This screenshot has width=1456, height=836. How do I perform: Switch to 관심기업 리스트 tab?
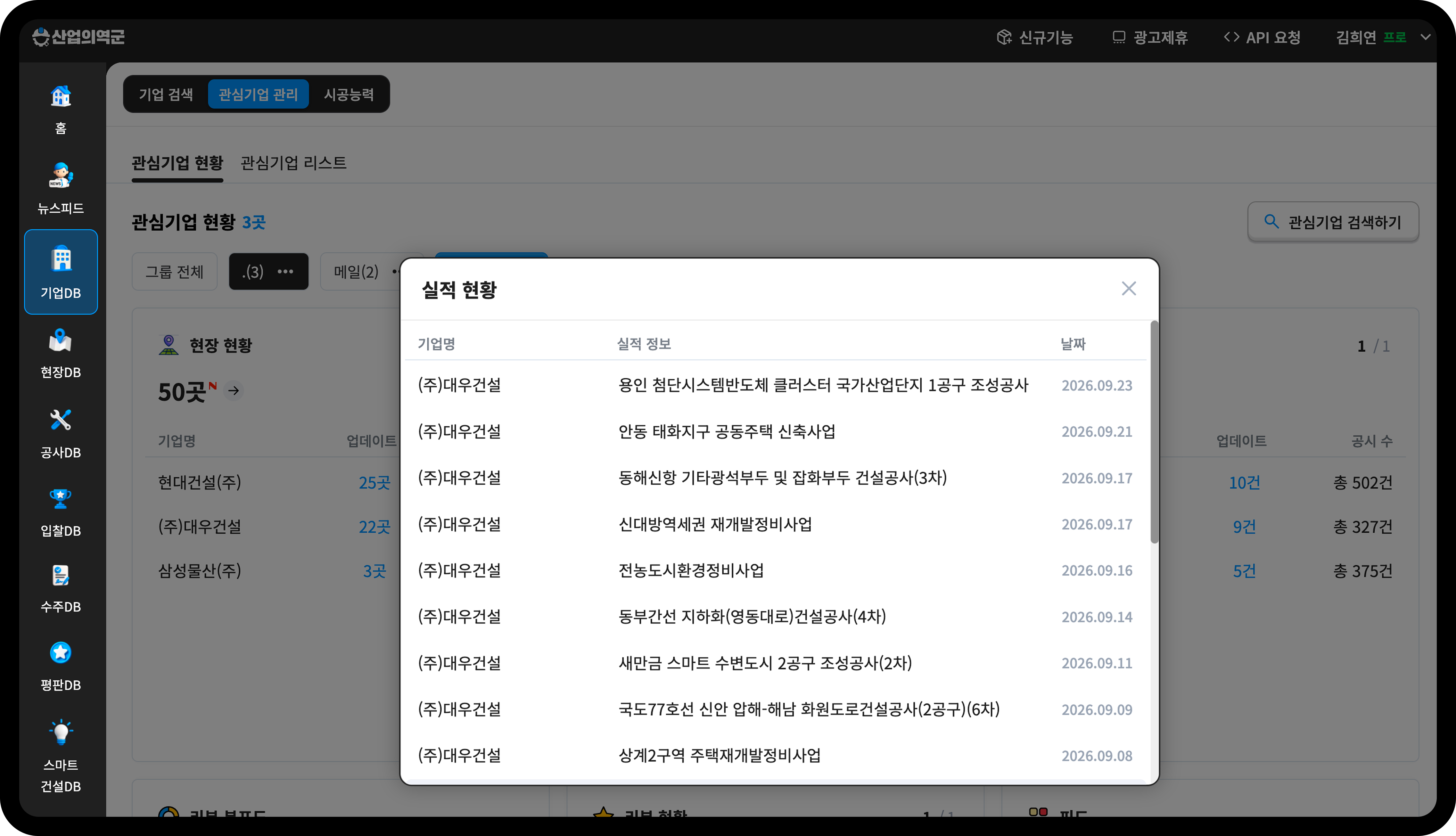pos(293,163)
